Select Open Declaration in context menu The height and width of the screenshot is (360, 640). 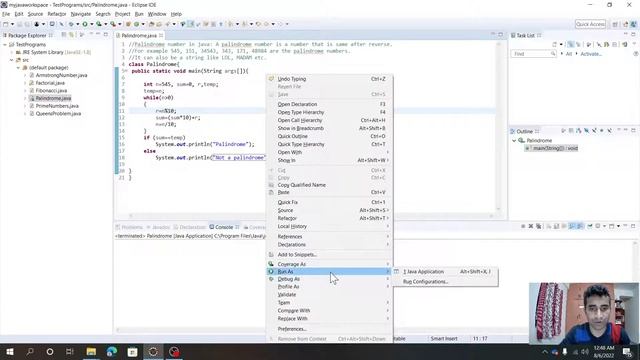coord(329,104)
